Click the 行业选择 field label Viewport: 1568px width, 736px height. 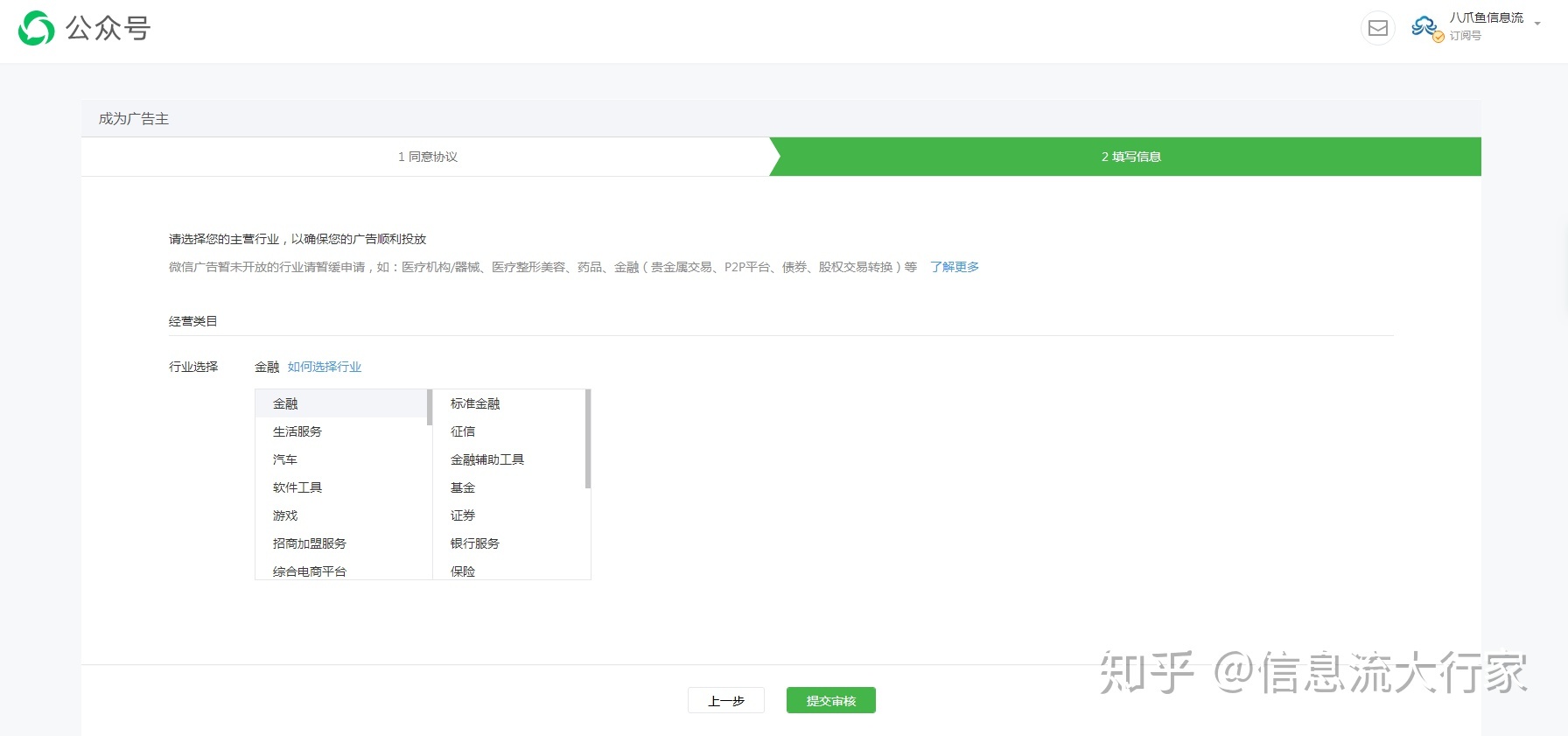pyautogui.click(x=193, y=367)
